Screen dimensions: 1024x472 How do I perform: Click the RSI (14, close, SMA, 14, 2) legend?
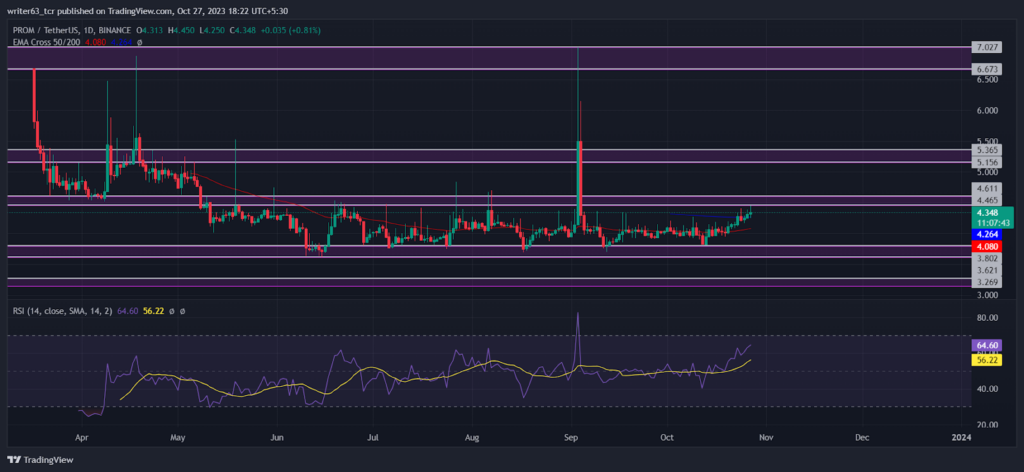coord(62,311)
